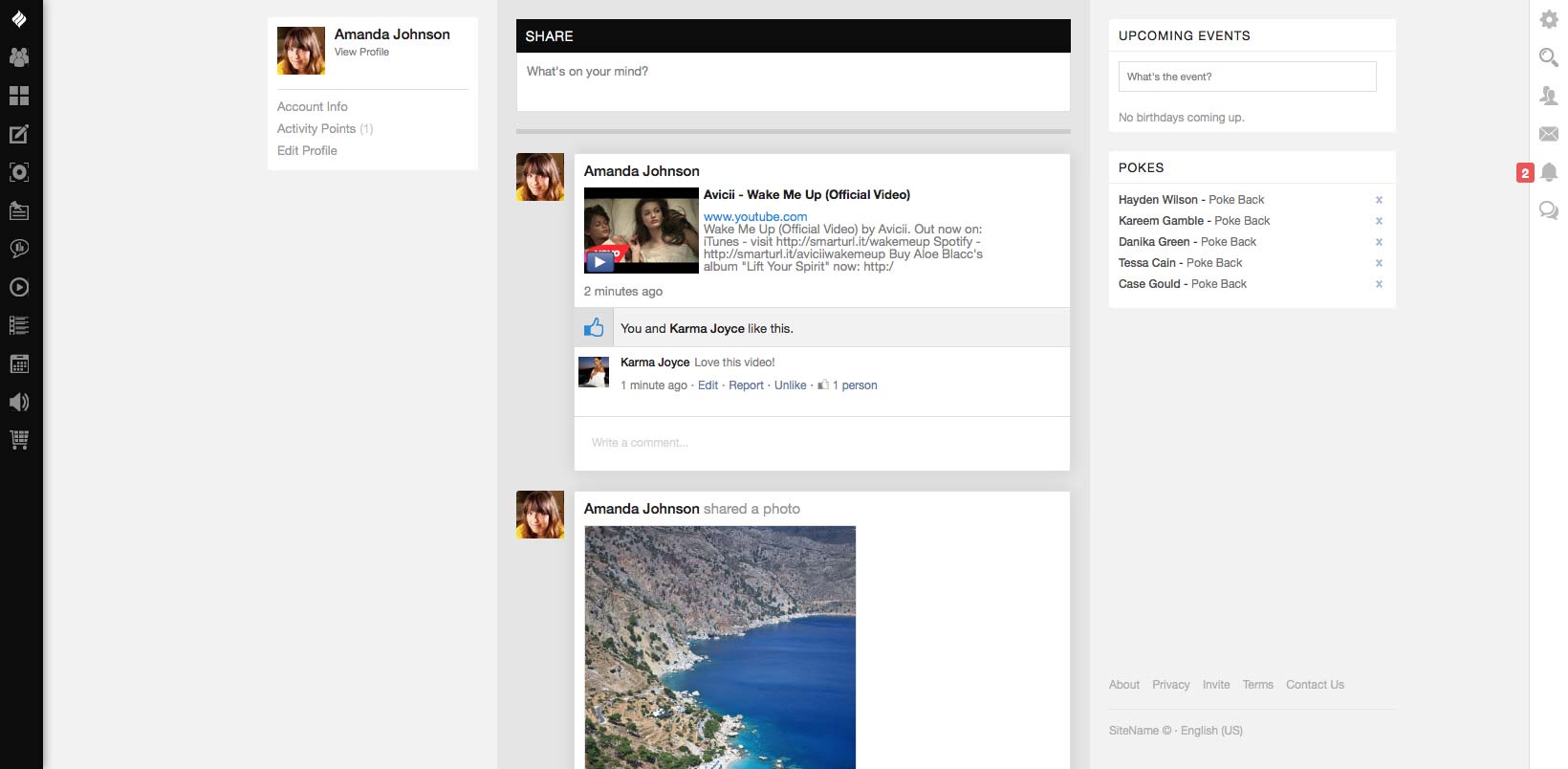The image size is (1568, 769).
Task: Poke Back Kareem Gamble
Action: point(1242,221)
